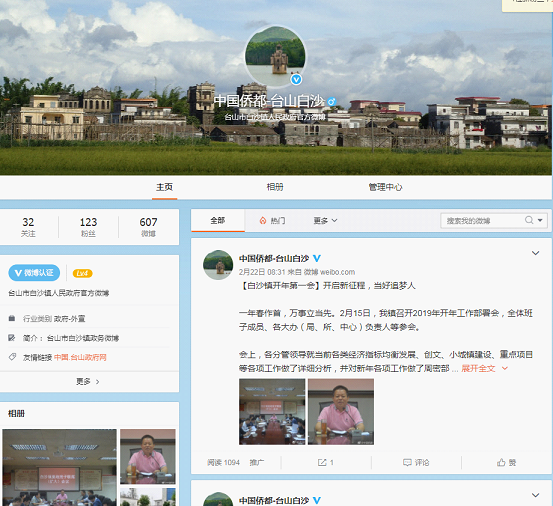
Task: Open the 更多 feed filter dropdown
Action: click(x=326, y=221)
